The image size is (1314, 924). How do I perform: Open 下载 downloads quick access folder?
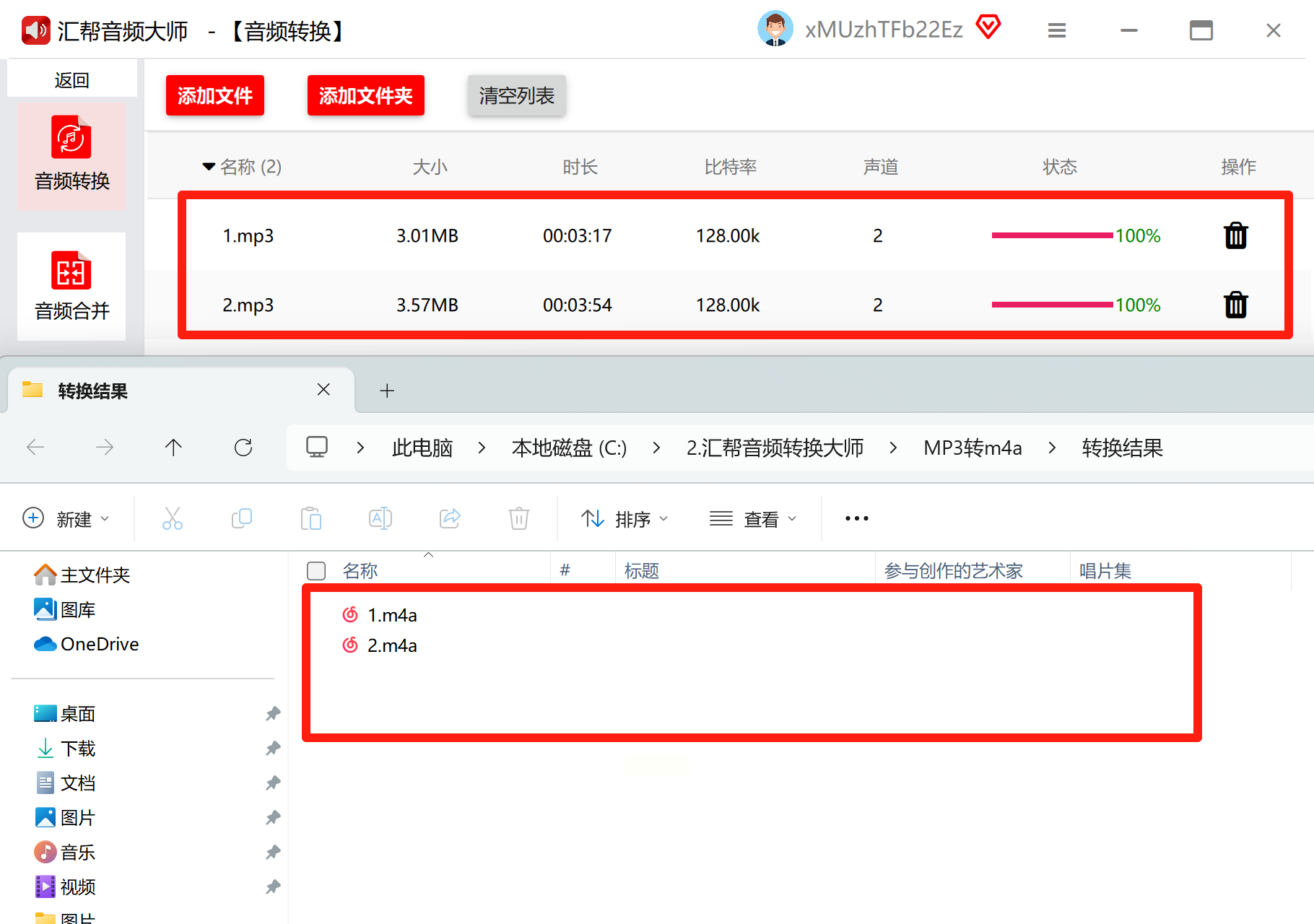[65, 748]
